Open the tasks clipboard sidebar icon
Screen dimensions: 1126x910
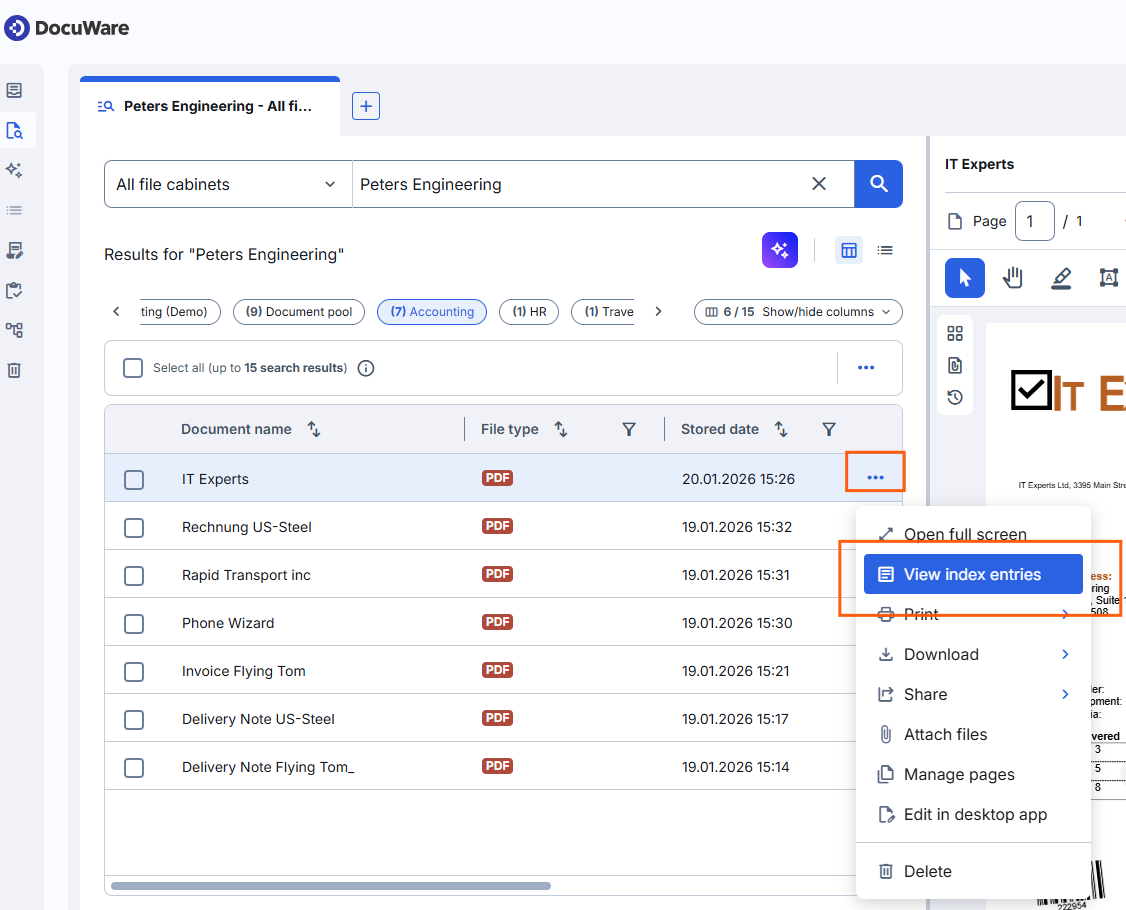tap(14, 290)
